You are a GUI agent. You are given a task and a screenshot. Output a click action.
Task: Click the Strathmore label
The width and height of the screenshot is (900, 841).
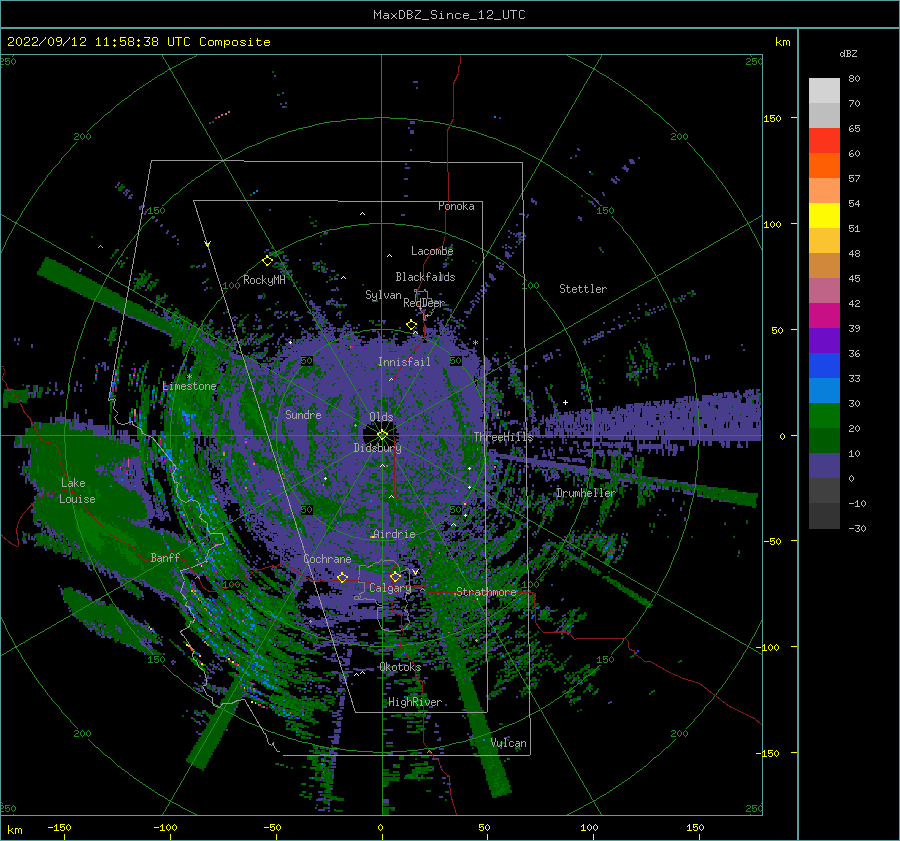click(487, 592)
